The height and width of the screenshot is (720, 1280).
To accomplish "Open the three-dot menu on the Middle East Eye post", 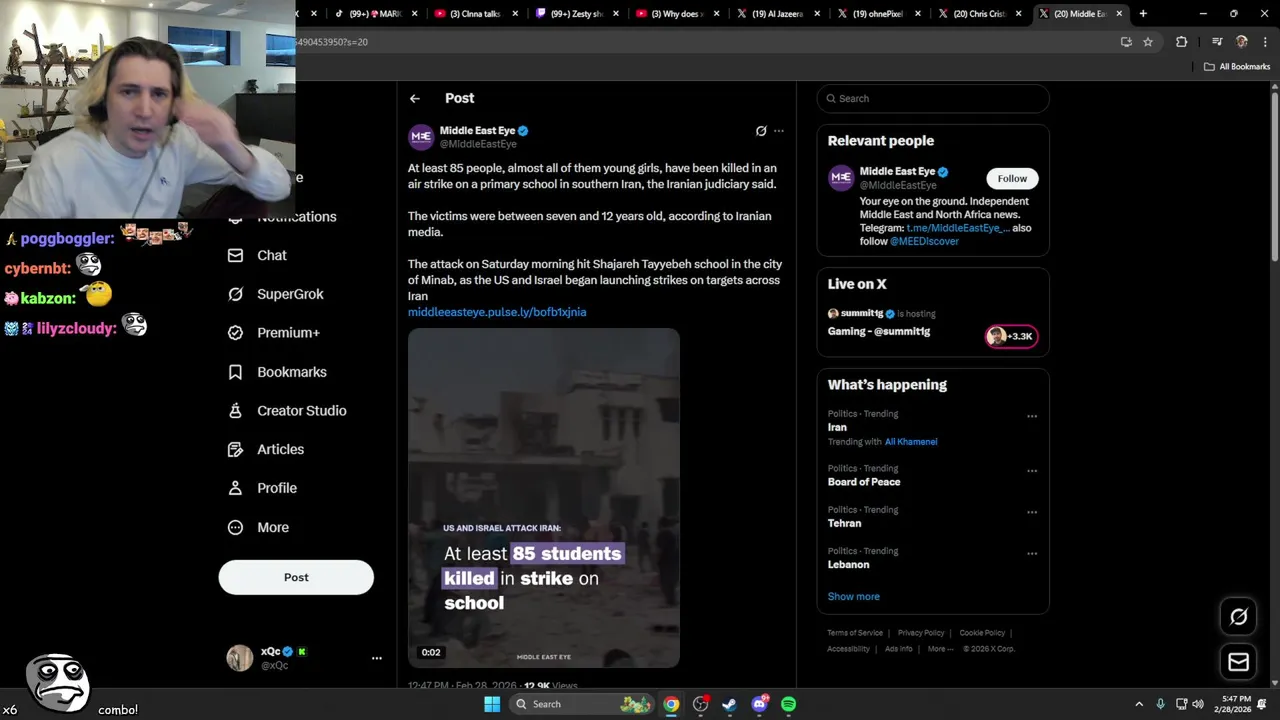I will point(779,131).
